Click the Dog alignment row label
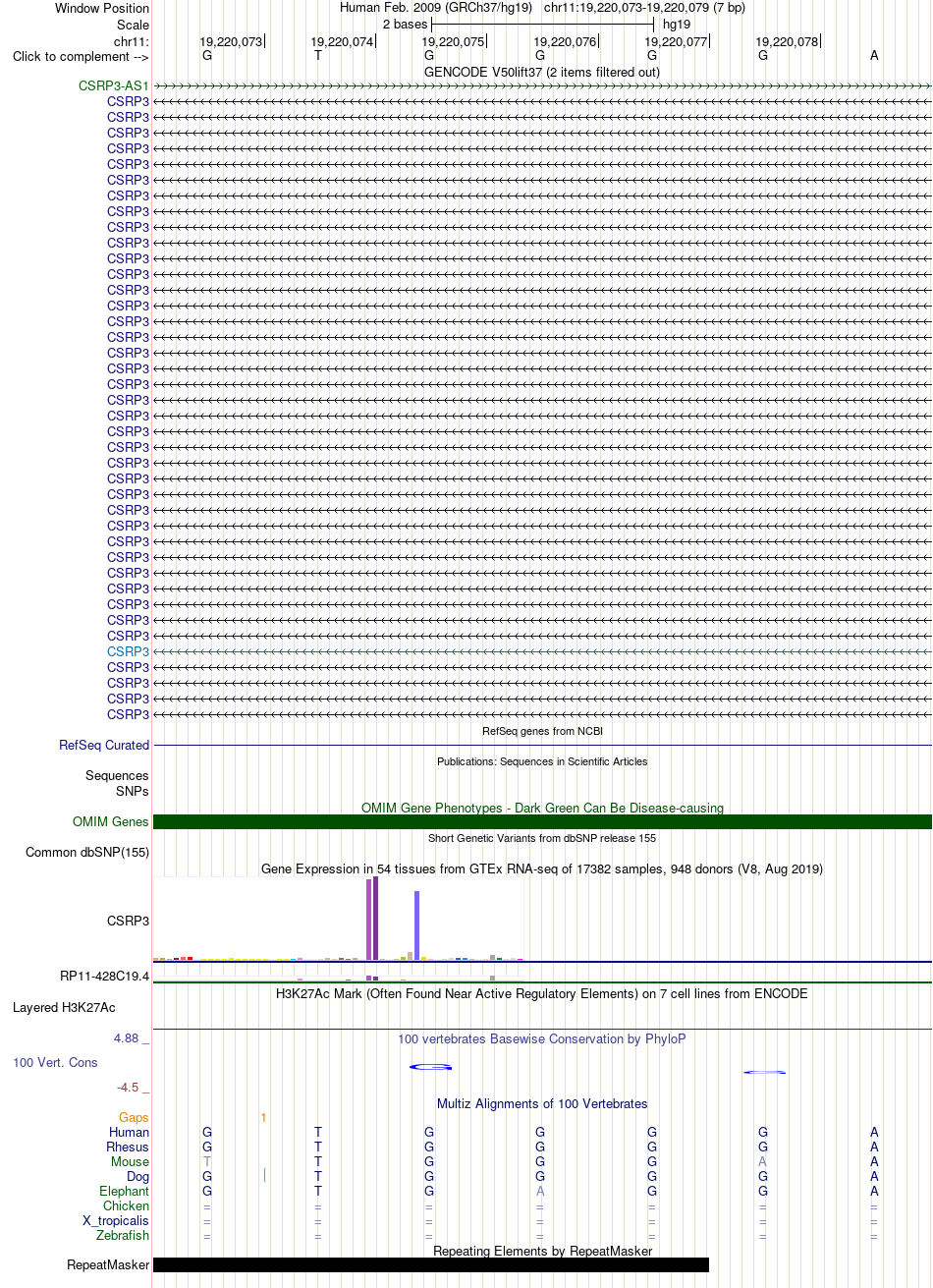Viewport: 933px width, 1288px height. point(137,1176)
